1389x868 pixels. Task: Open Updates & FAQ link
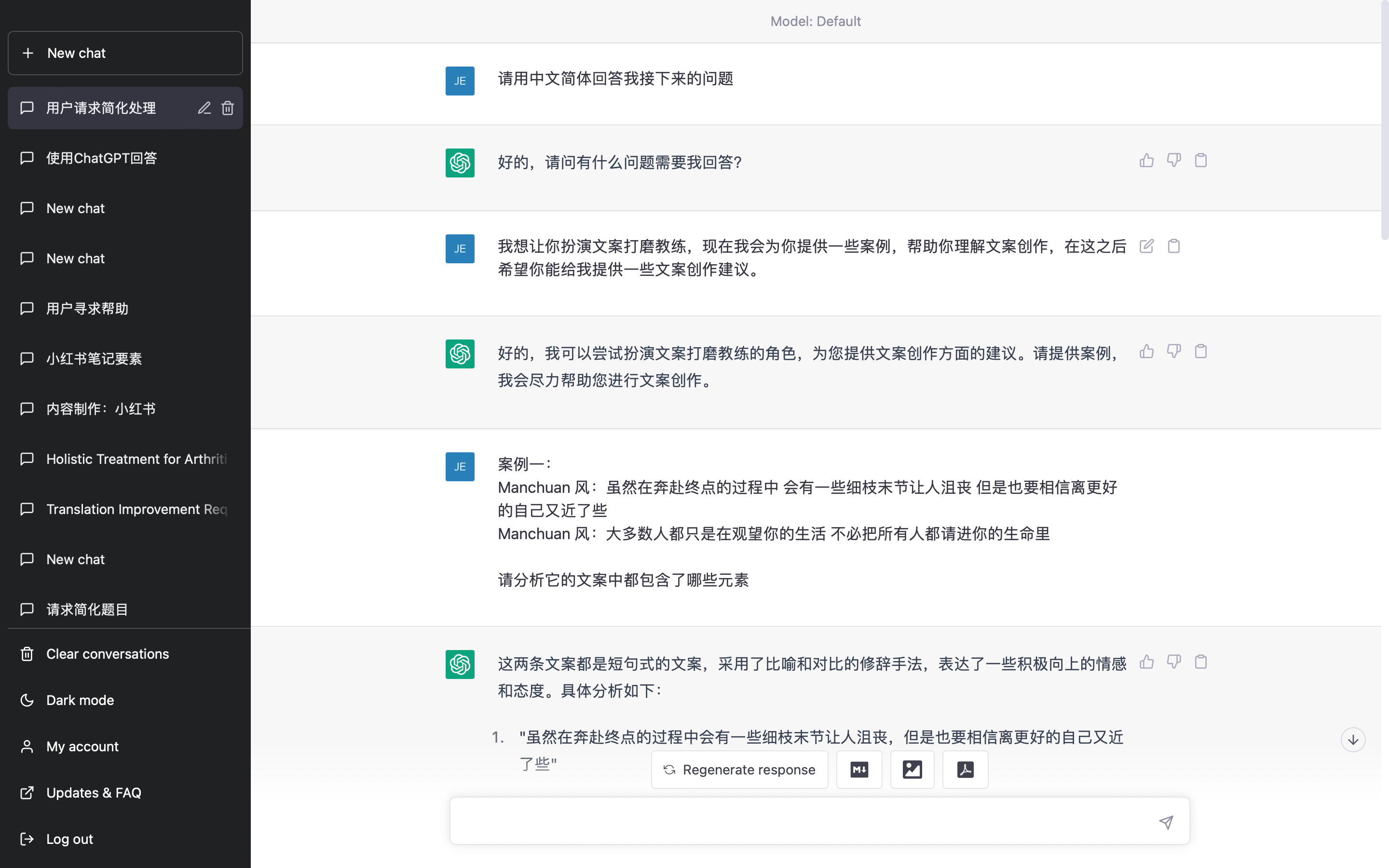pyautogui.click(x=125, y=793)
